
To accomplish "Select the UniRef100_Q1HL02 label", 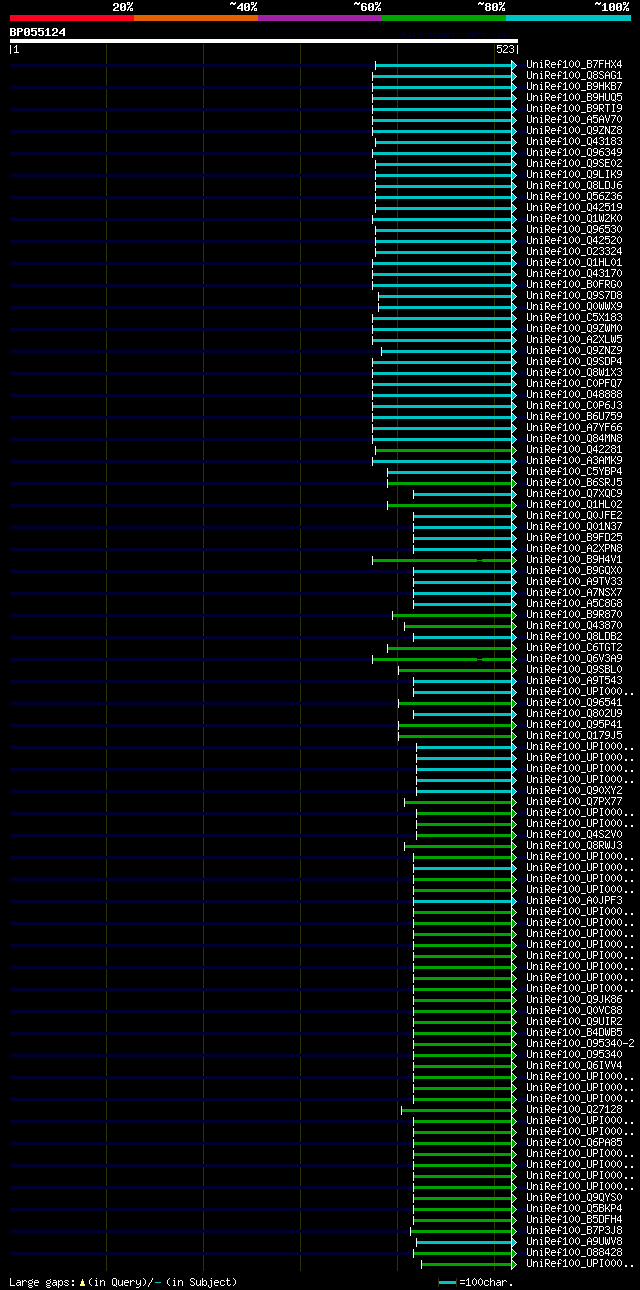I will (574, 504).
